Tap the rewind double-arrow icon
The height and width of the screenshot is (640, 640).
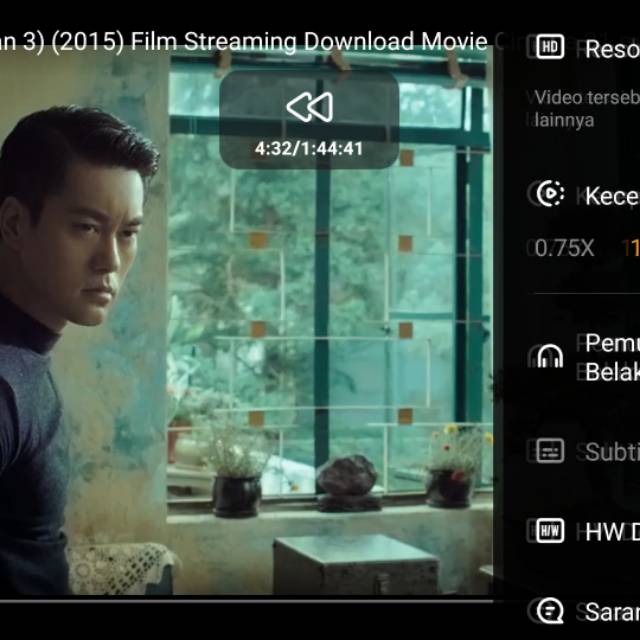[x=309, y=107]
